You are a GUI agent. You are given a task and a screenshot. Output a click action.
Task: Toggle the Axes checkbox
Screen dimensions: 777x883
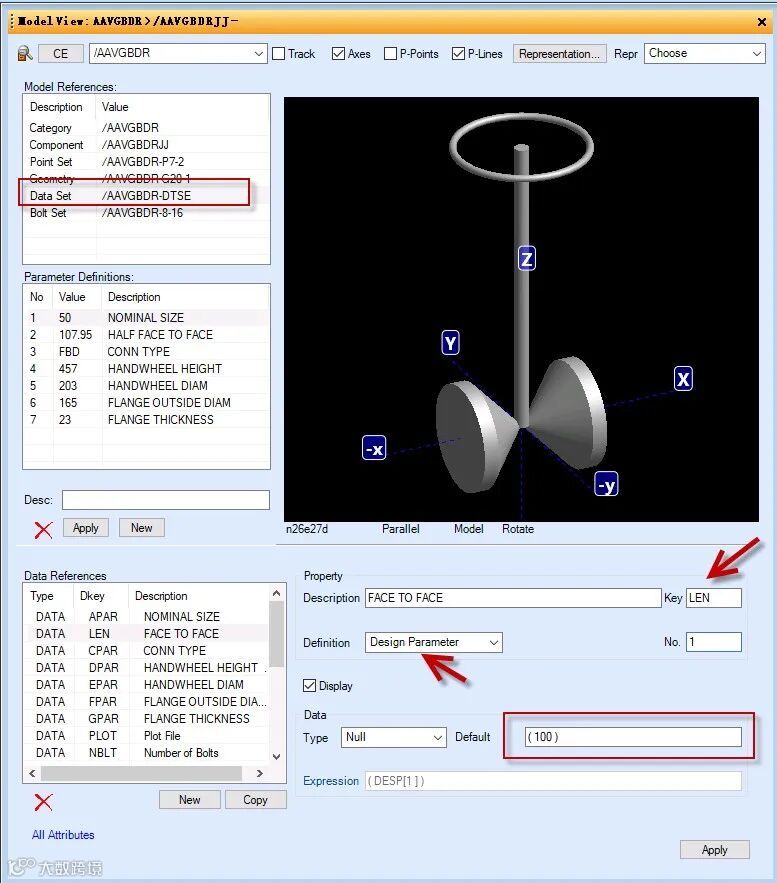pos(338,53)
